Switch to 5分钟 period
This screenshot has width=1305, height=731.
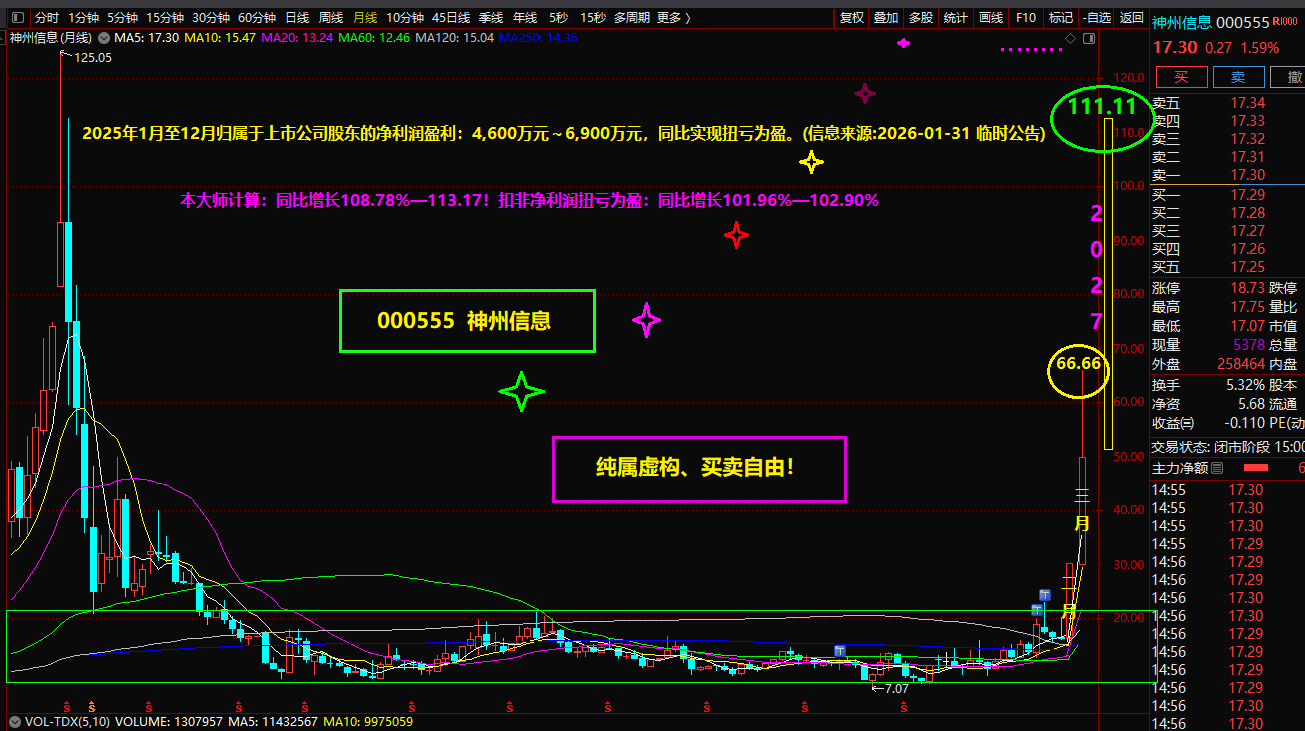[122, 18]
